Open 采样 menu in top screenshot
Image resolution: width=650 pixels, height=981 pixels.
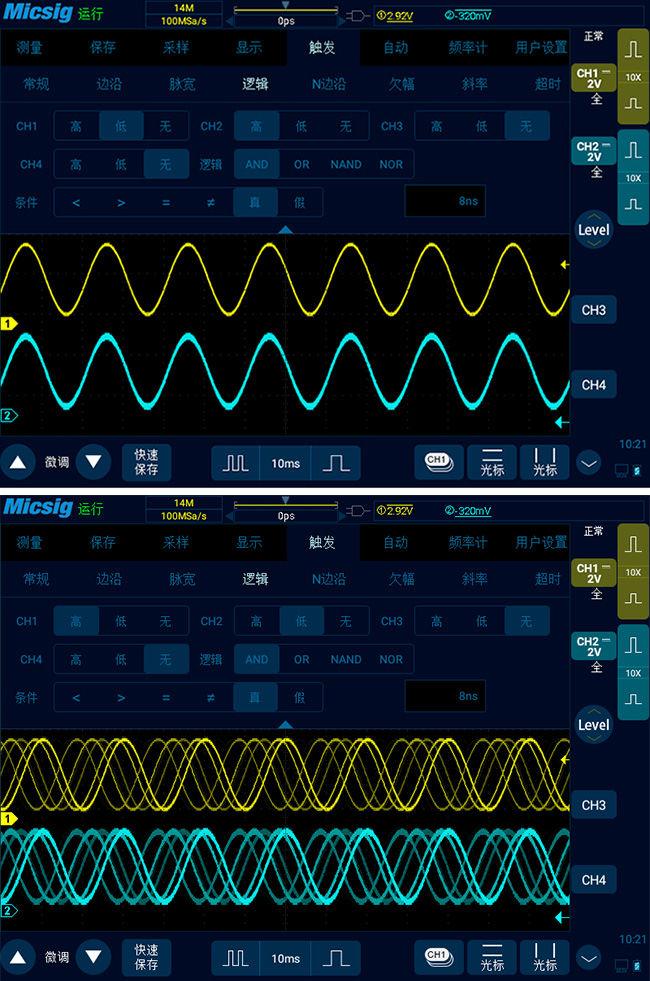pyautogui.click(x=176, y=47)
